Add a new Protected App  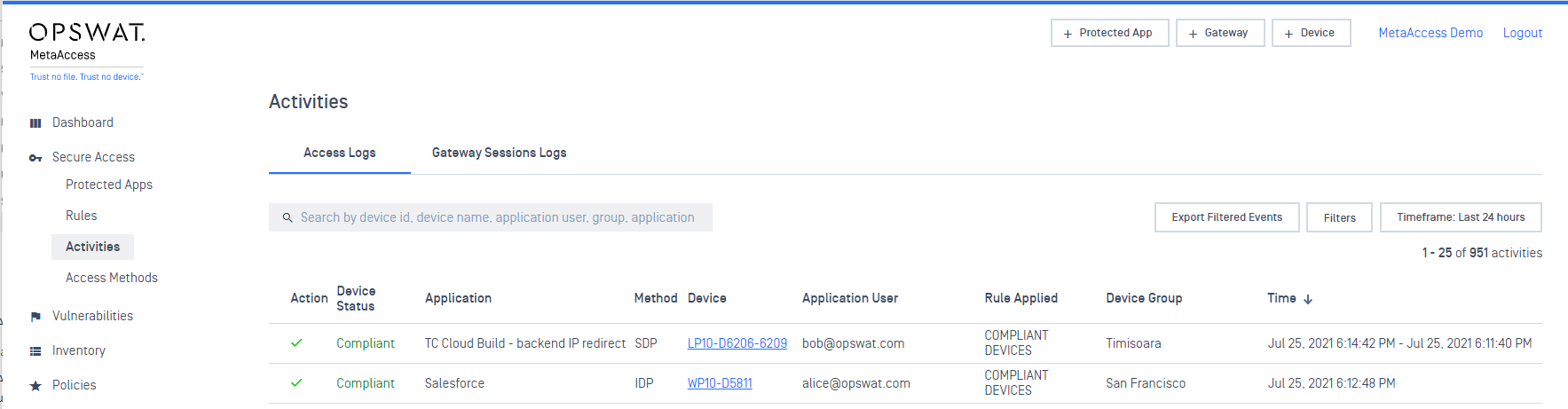1110,33
